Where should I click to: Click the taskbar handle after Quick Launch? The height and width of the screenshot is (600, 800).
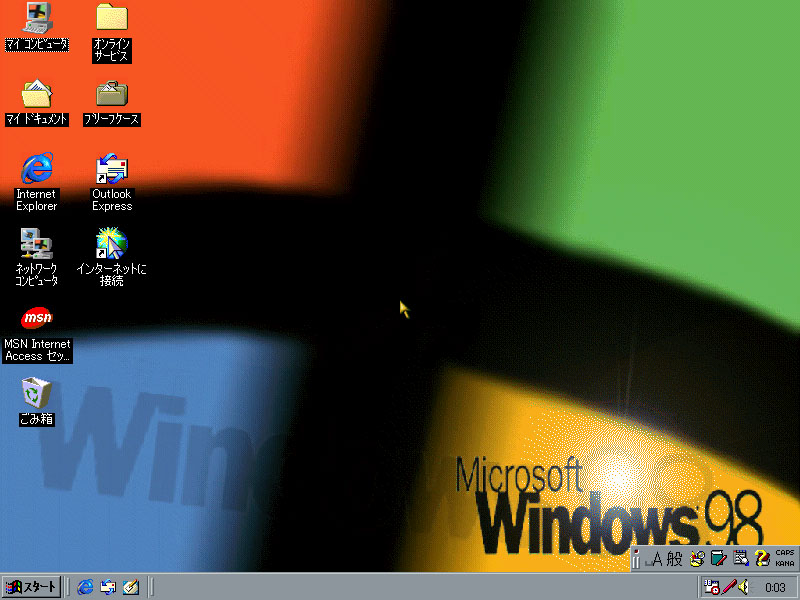(x=152, y=587)
